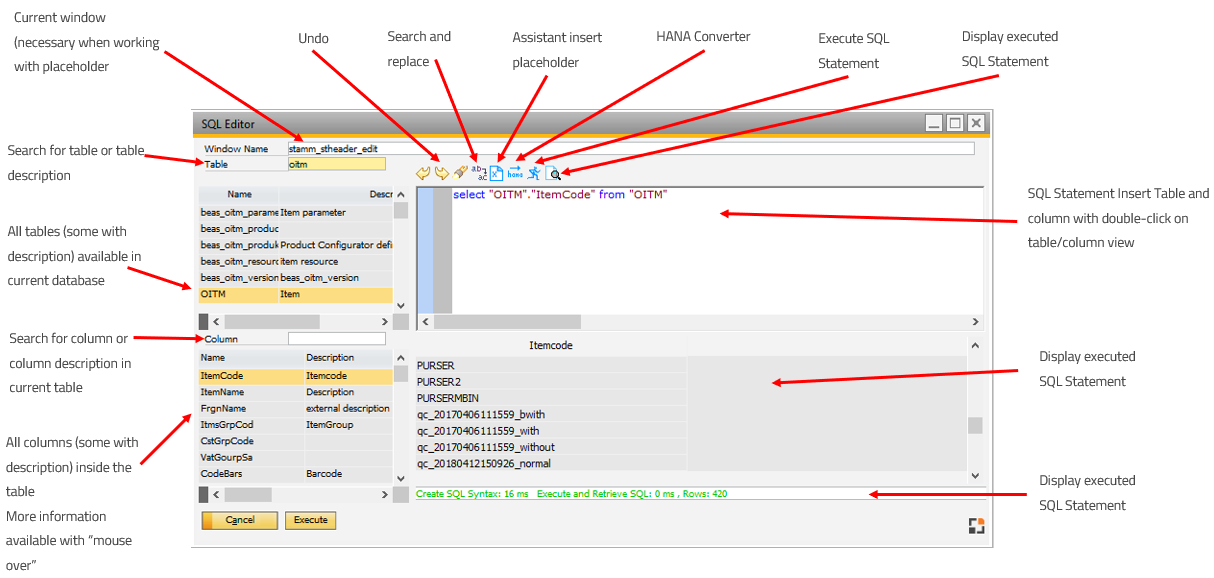Open the HANA Converter
The width and height of the screenshot is (1214, 578).
point(514,171)
